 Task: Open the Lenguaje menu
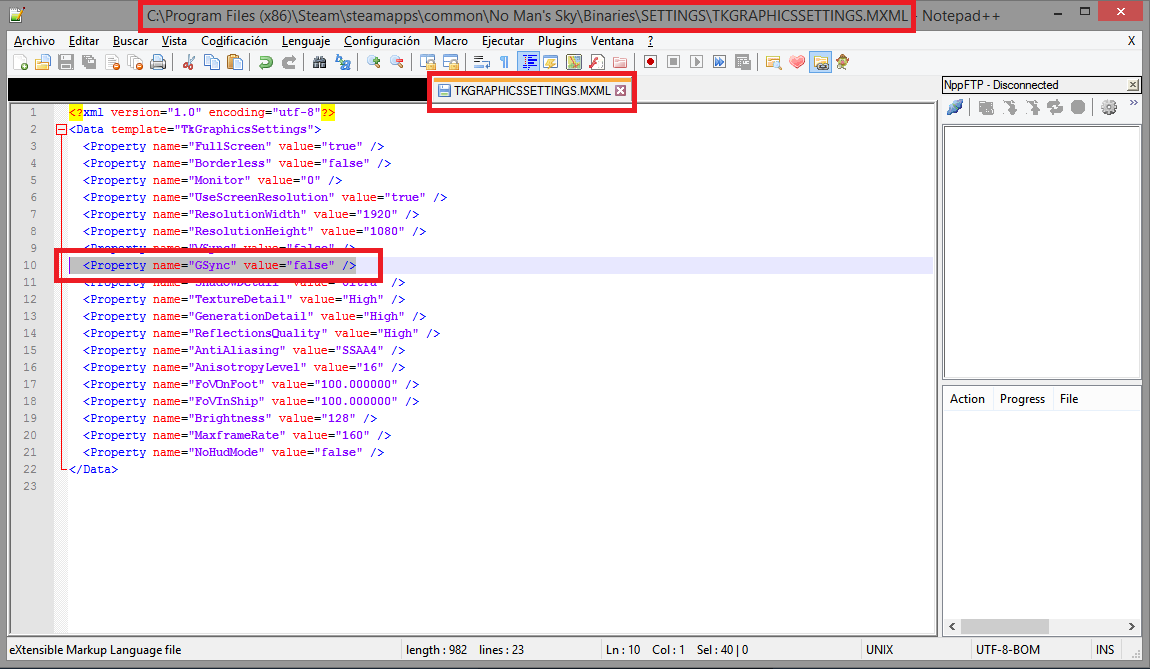pos(305,41)
